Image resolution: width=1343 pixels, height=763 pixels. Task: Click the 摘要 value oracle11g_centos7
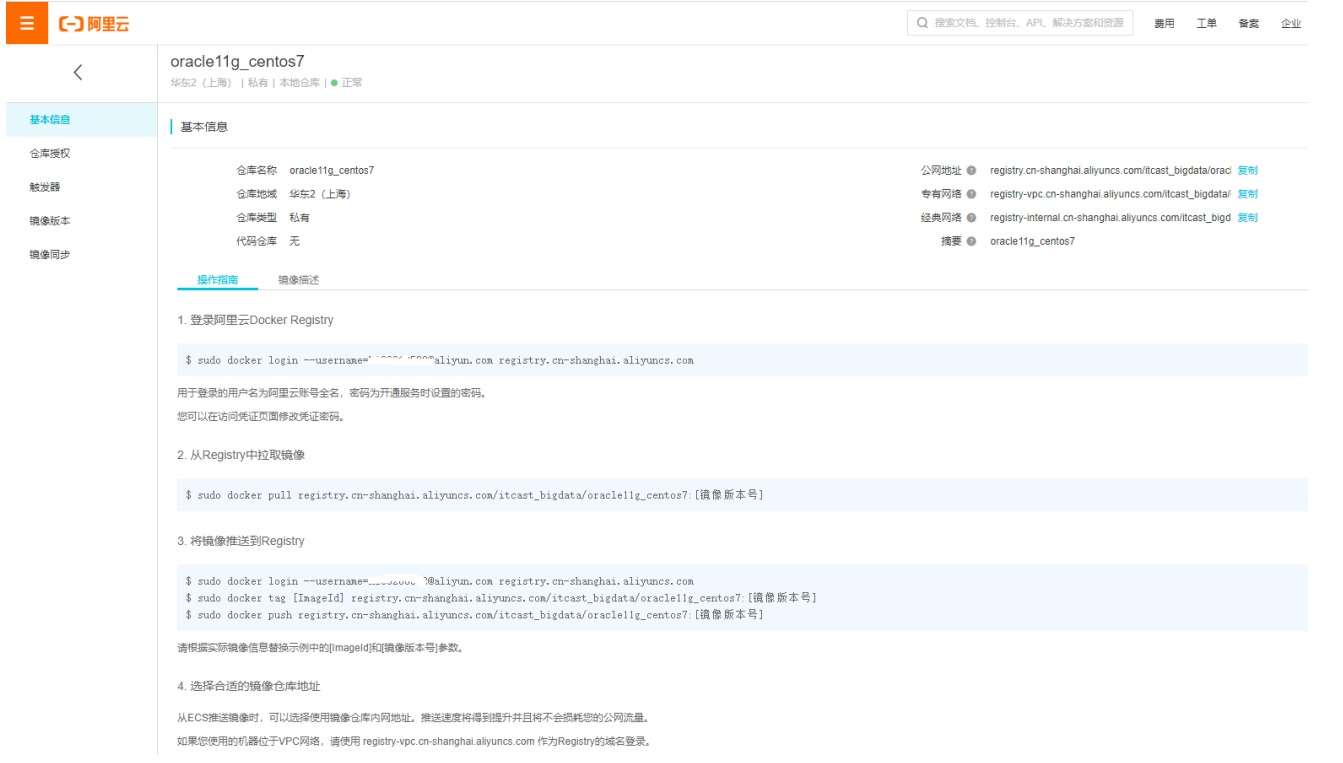point(1032,241)
